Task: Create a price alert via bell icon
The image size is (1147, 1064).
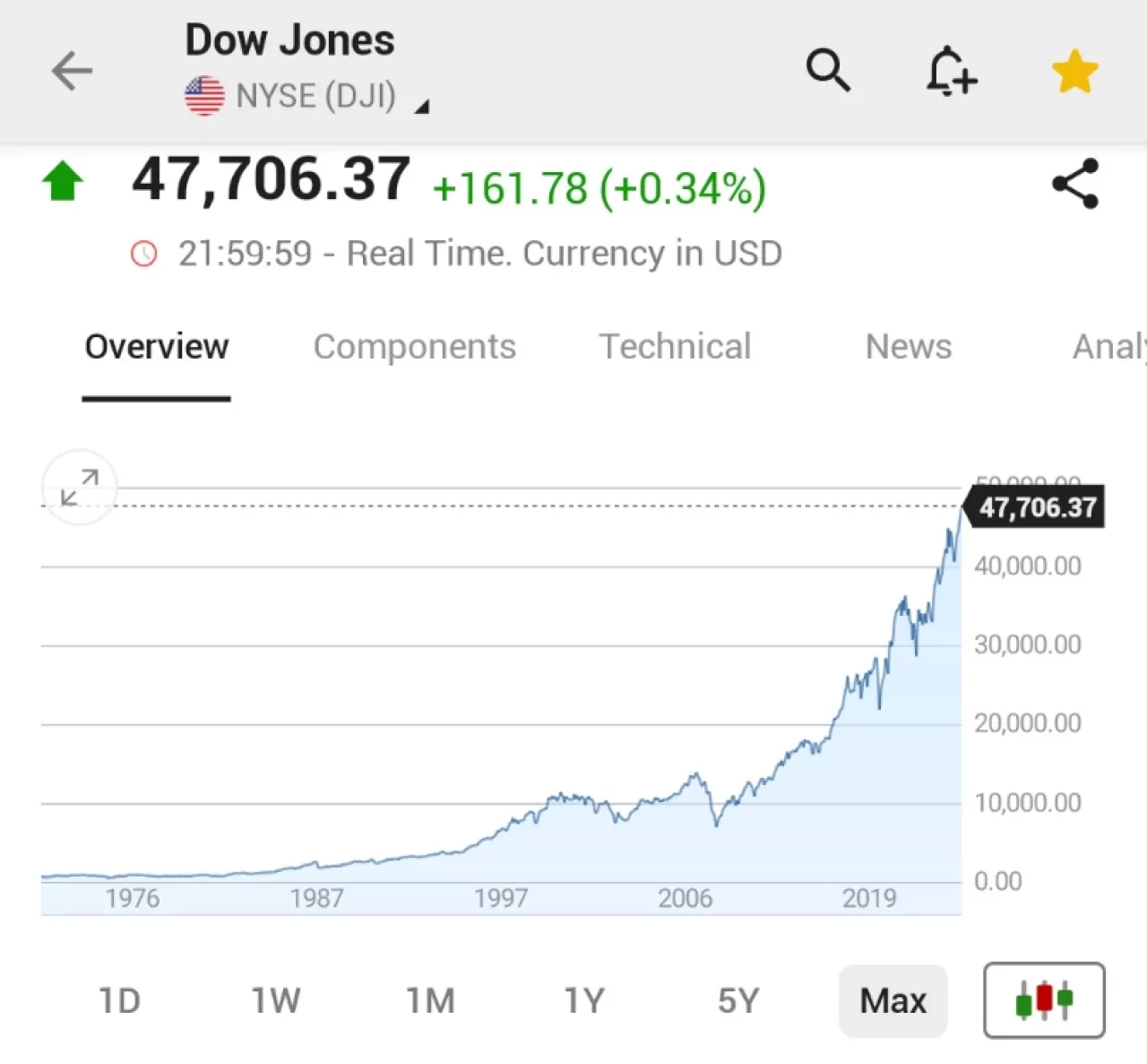Action: 951,71
